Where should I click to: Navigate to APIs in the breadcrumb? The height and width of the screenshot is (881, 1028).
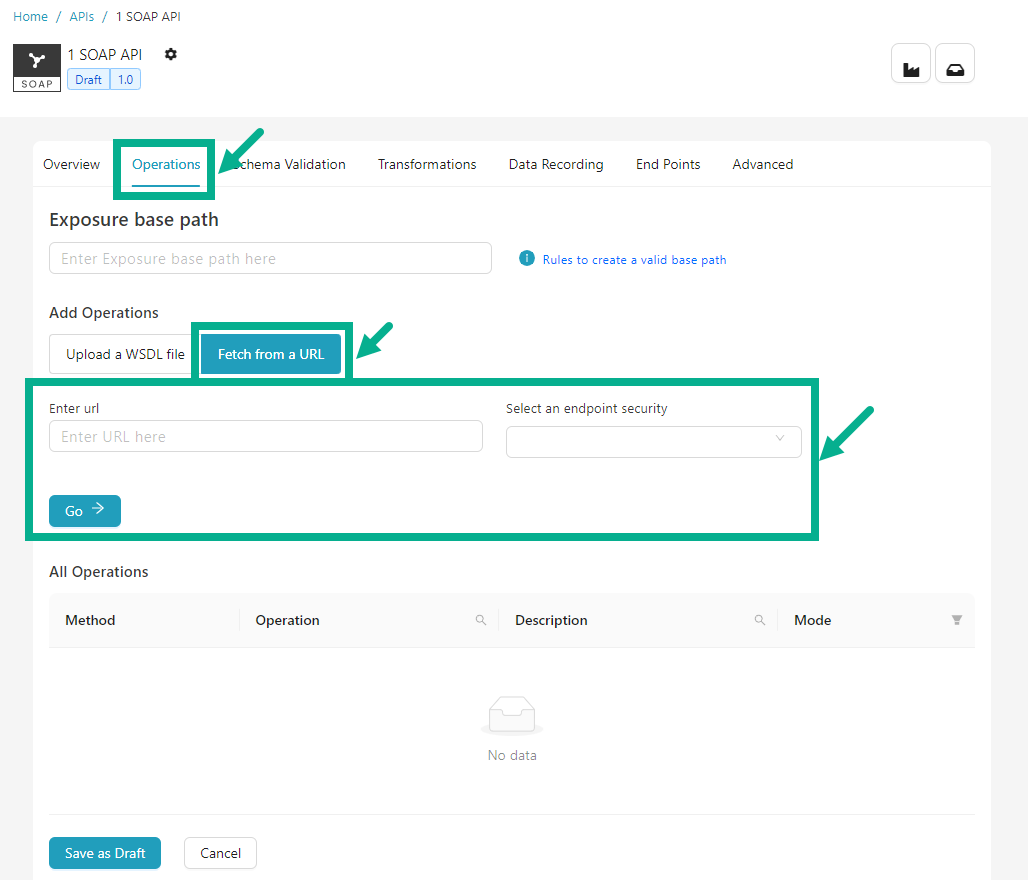tap(81, 17)
